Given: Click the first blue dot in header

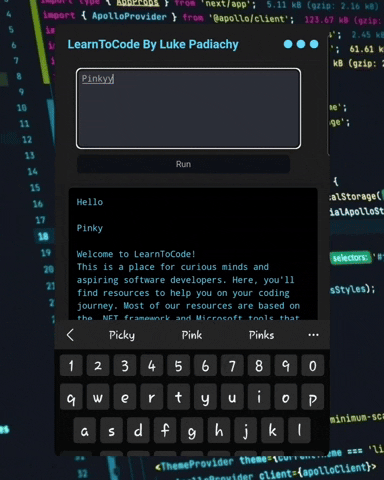Looking at the screenshot, I should tap(288, 44).
